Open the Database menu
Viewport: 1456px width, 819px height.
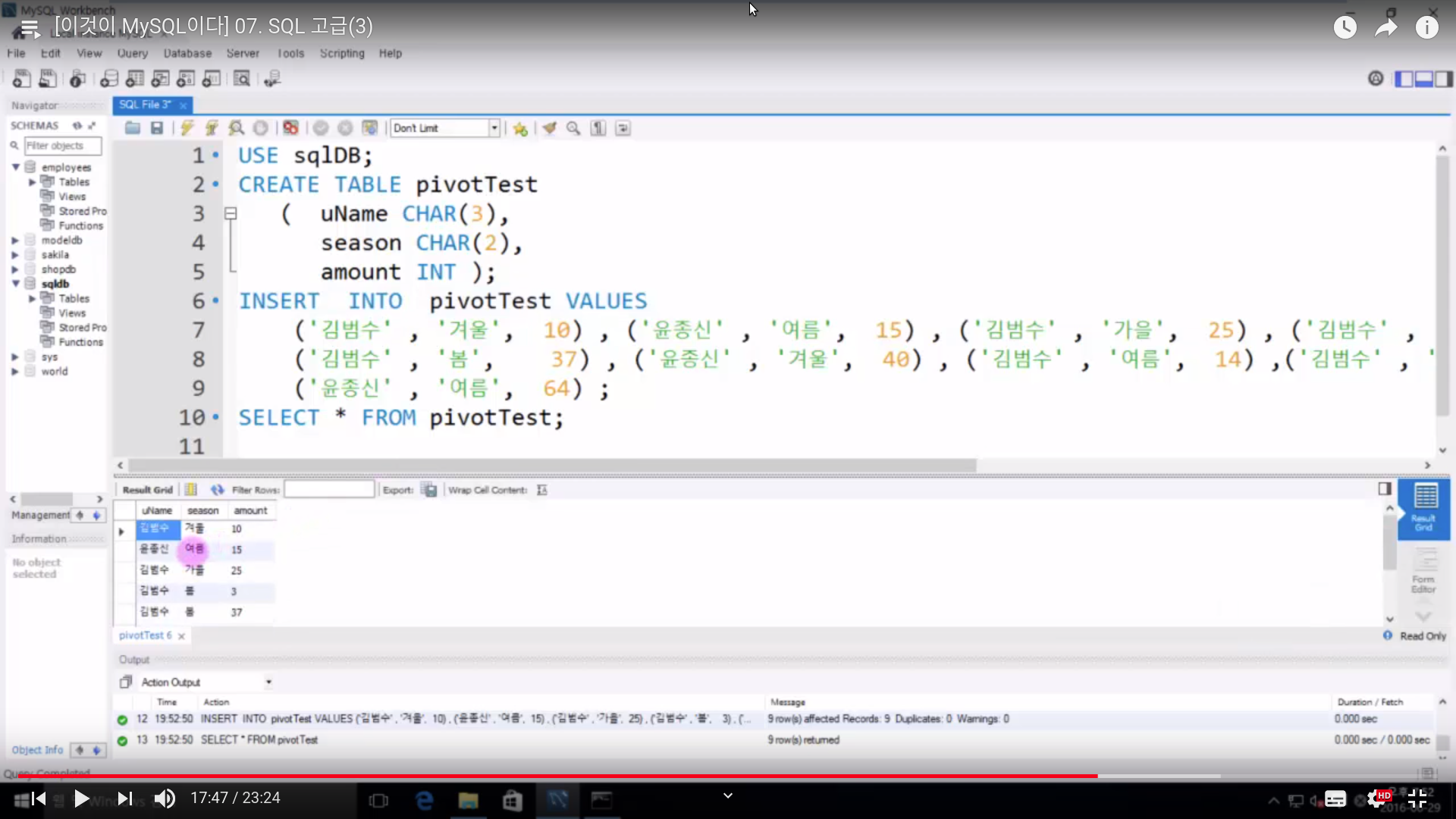coord(187,53)
